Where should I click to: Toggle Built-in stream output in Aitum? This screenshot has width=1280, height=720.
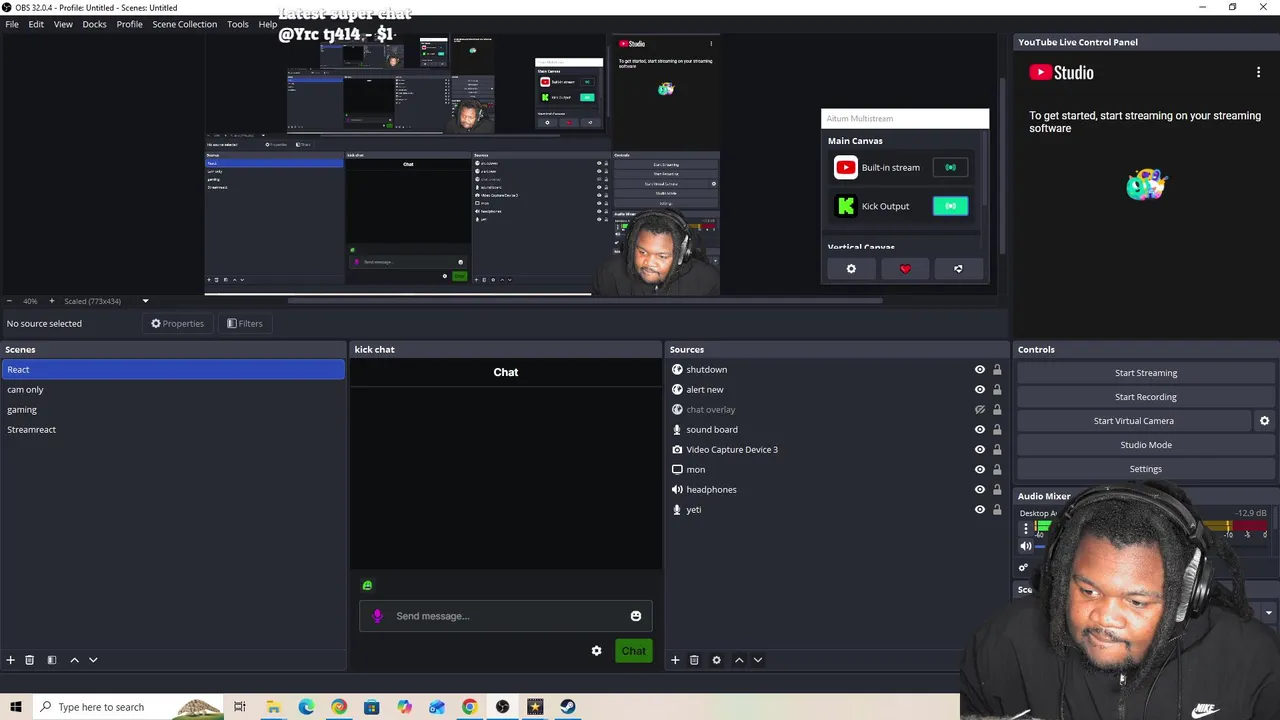(x=950, y=168)
